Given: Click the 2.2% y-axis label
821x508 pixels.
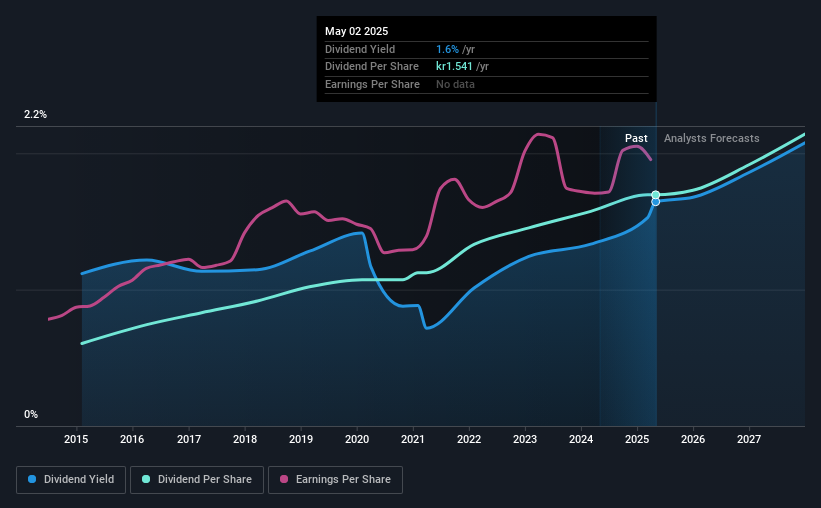Looking at the screenshot, I should [x=35, y=115].
